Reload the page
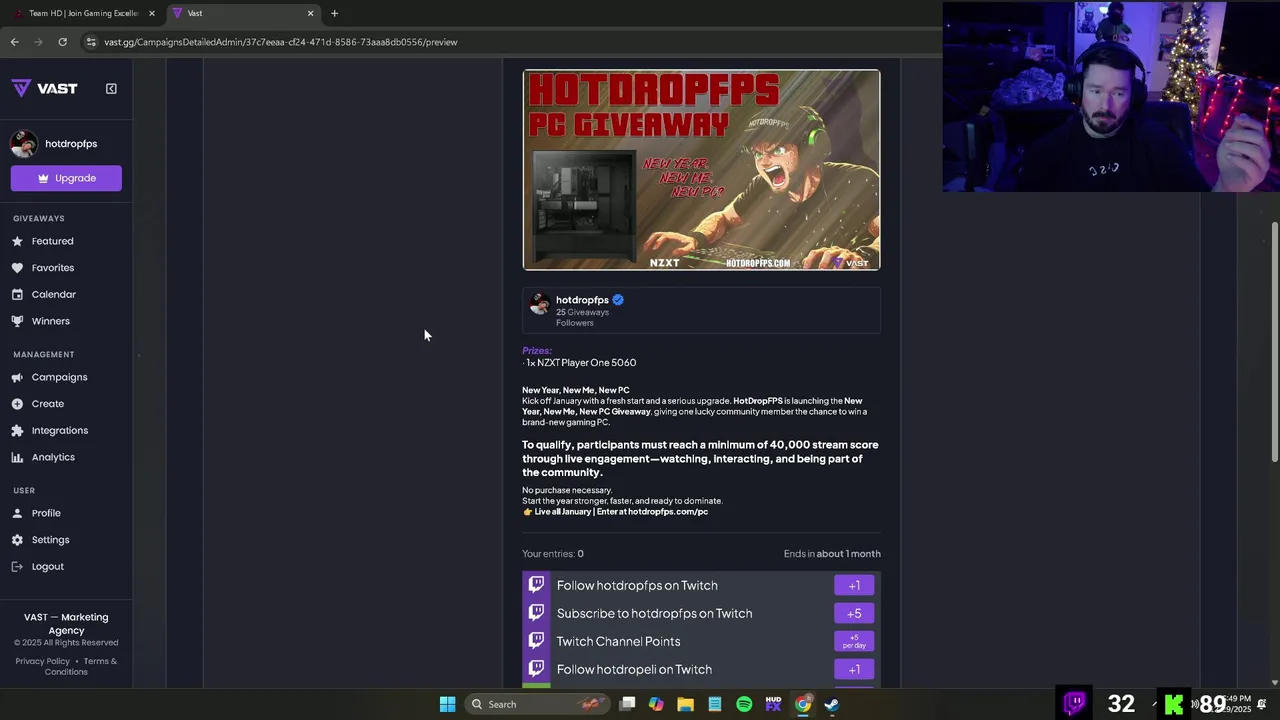Screen dimensions: 1280x720 (x=62, y=42)
